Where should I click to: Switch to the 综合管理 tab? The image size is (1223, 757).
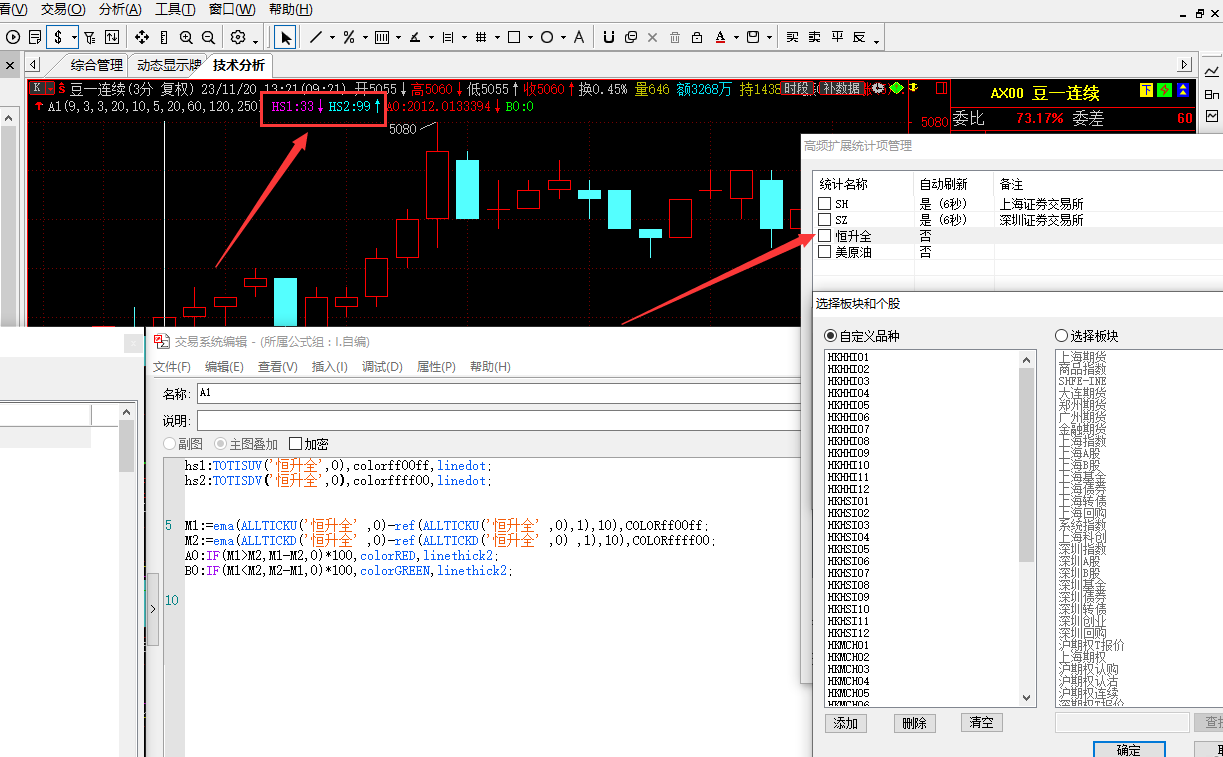coord(97,65)
